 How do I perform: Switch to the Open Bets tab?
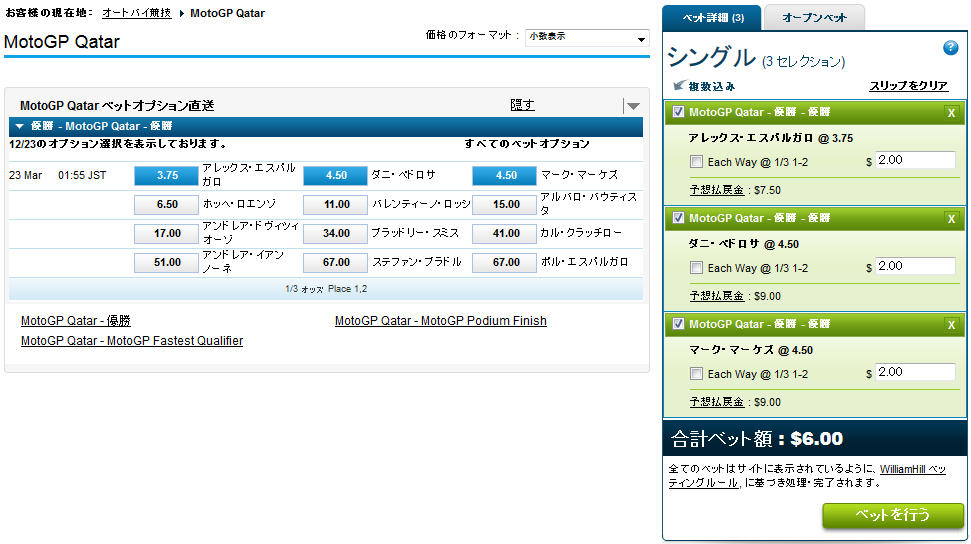[x=813, y=17]
